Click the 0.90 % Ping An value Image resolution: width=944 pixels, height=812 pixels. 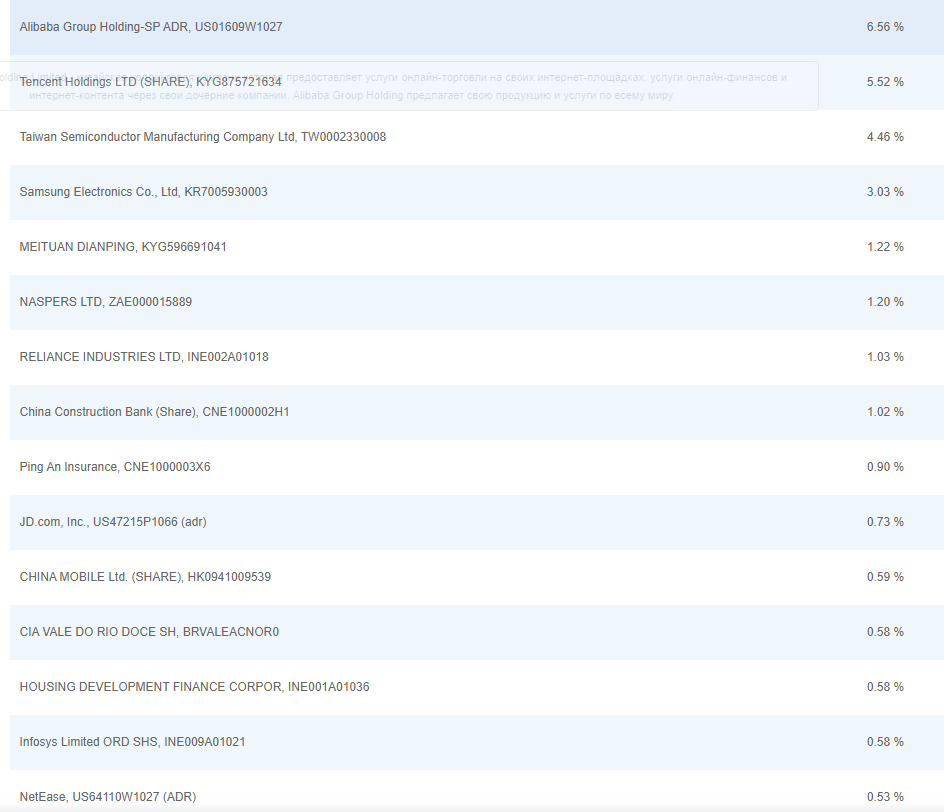point(885,467)
